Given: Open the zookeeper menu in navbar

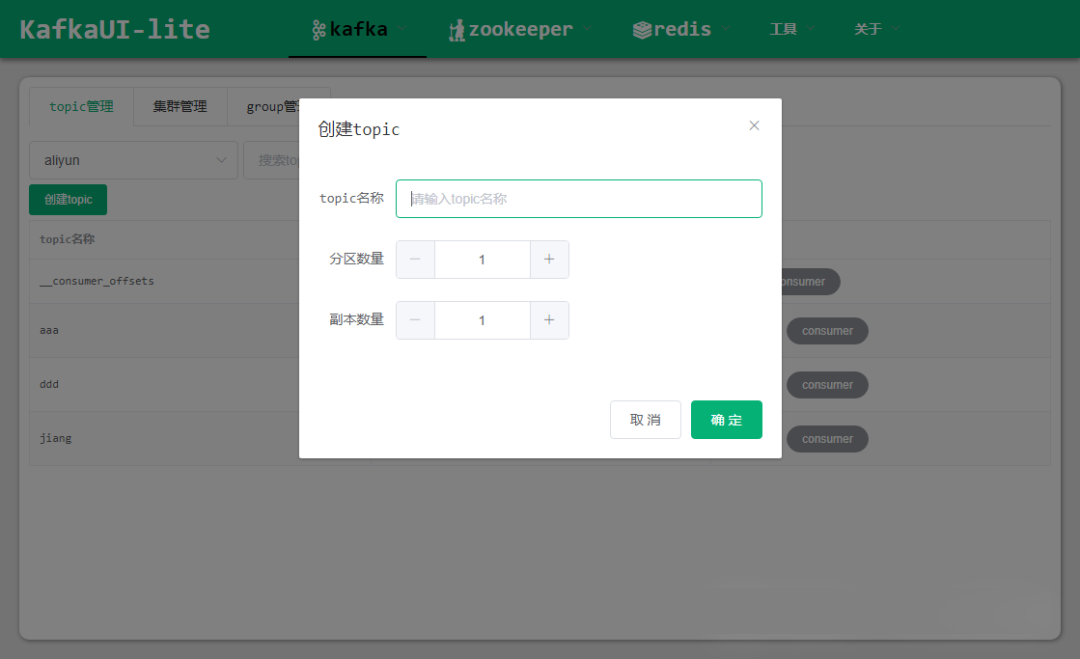Looking at the screenshot, I should pos(519,29).
